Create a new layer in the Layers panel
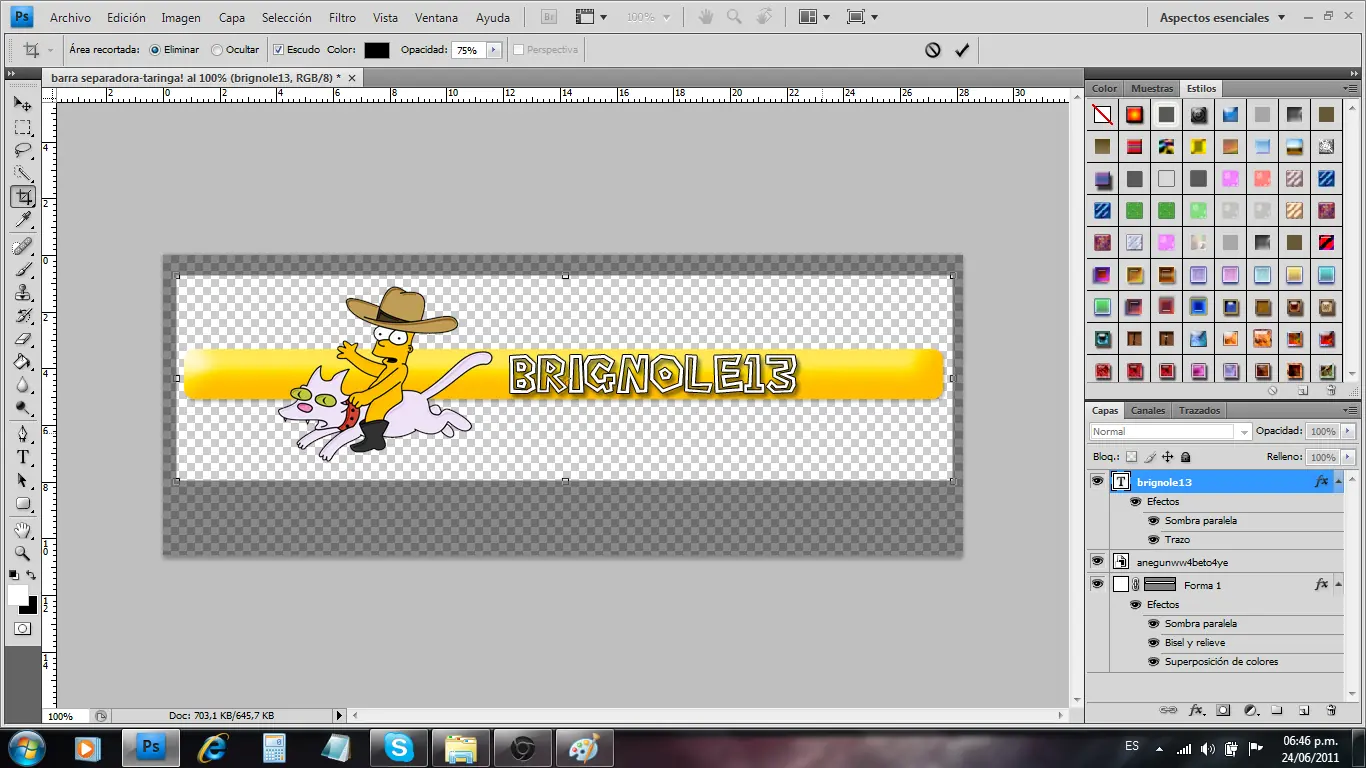 click(x=1304, y=710)
